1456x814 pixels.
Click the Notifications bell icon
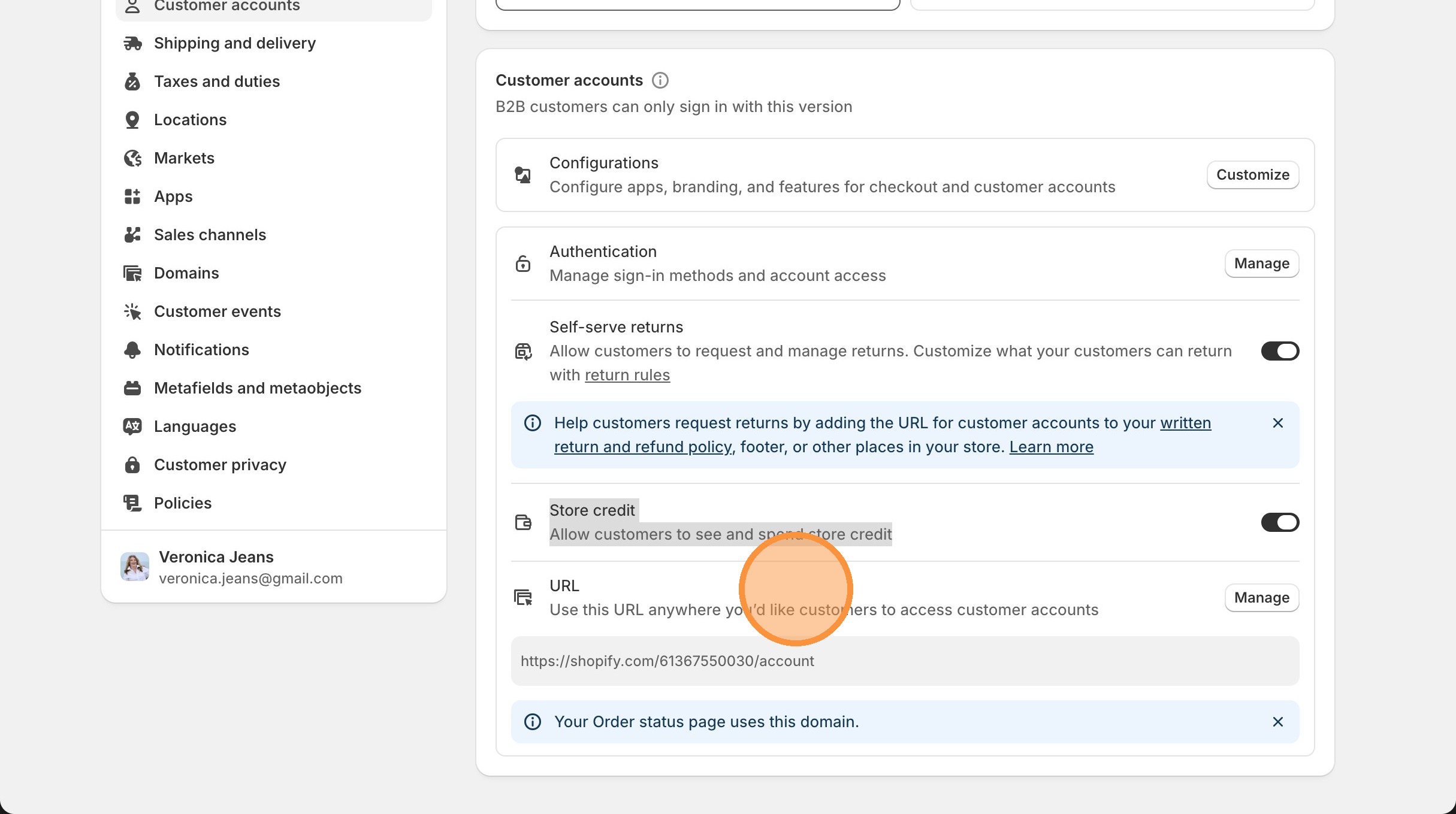(x=132, y=349)
